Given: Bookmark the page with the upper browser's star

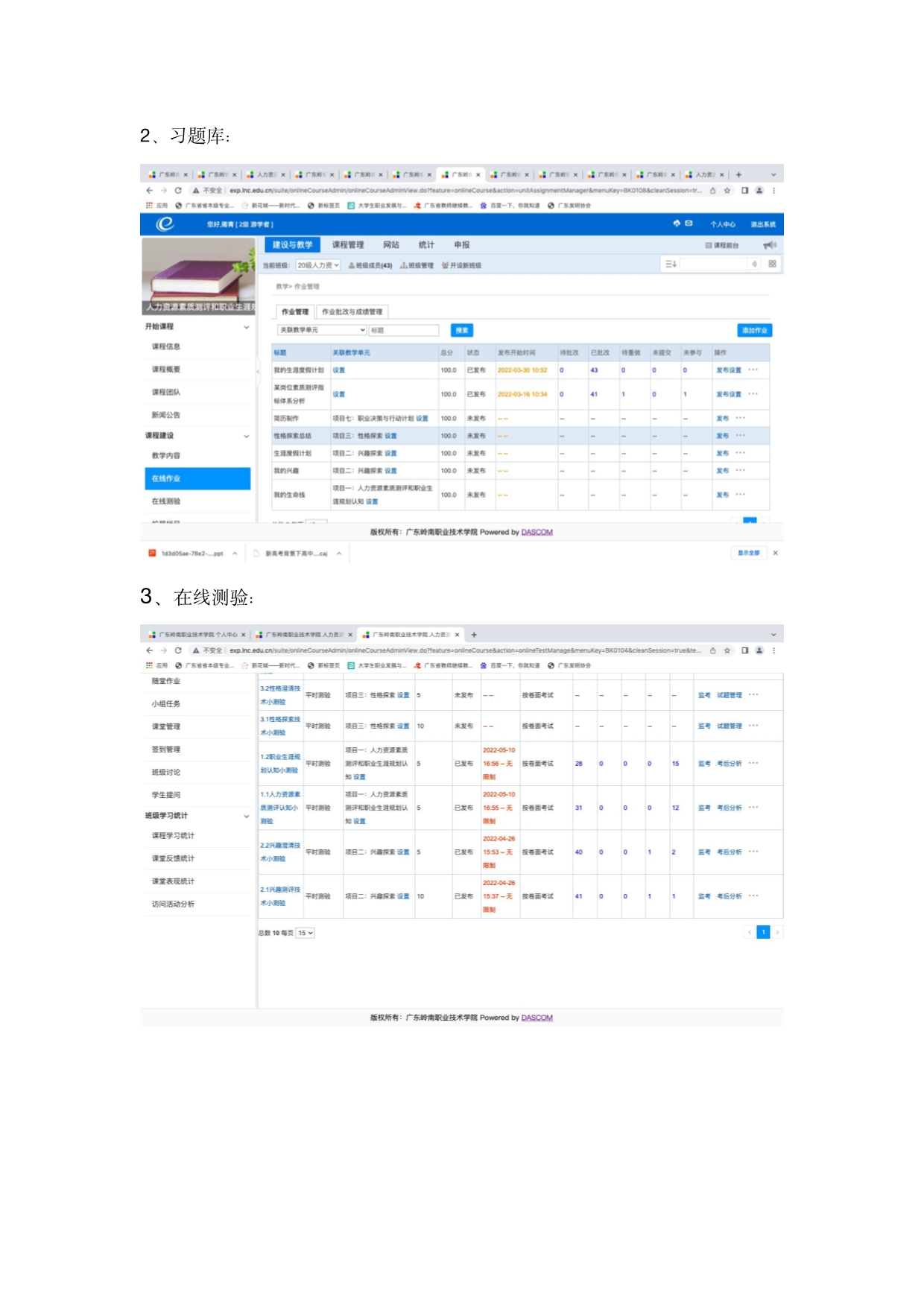Looking at the screenshot, I should (727, 191).
